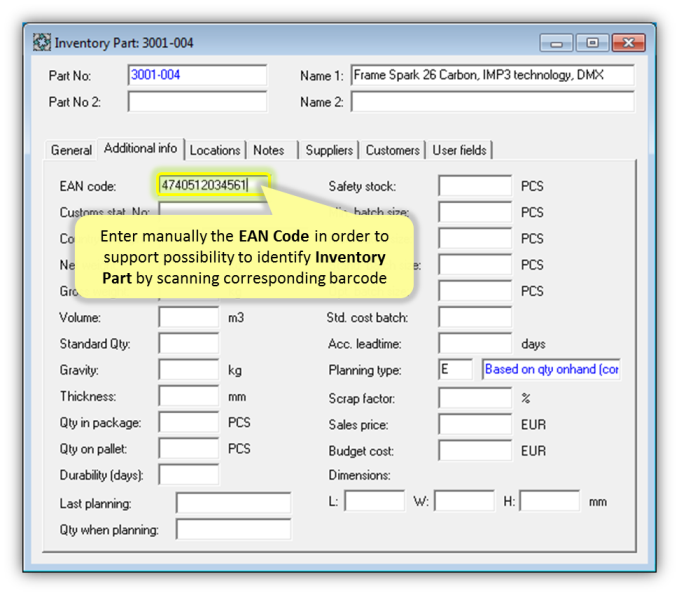Viewport: 679px width, 595px height.
Task: Click the Planning type label
Action: [365, 370]
